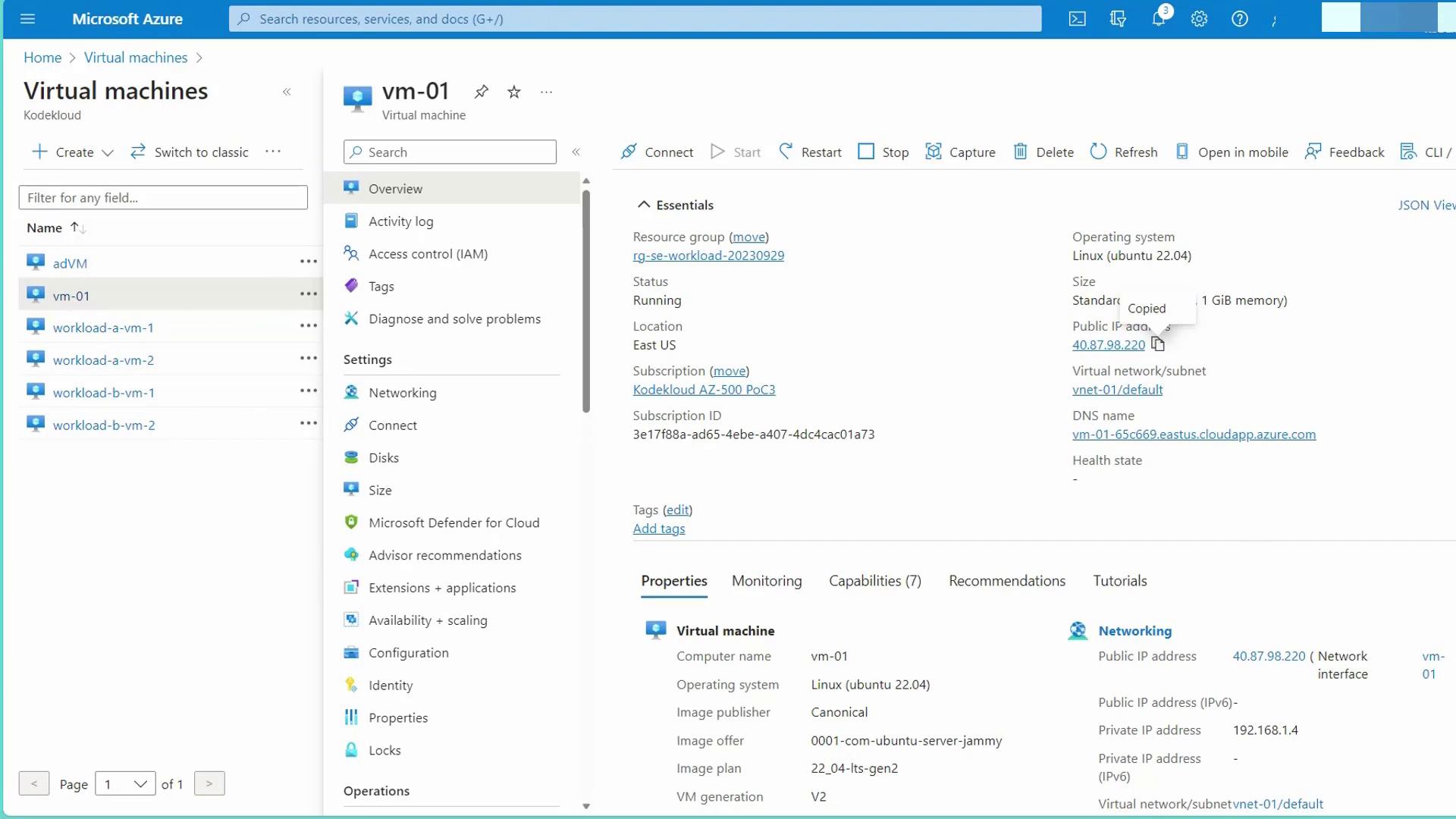Restart the virtual machine
This screenshot has height=819, width=1456.
pyautogui.click(x=810, y=152)
